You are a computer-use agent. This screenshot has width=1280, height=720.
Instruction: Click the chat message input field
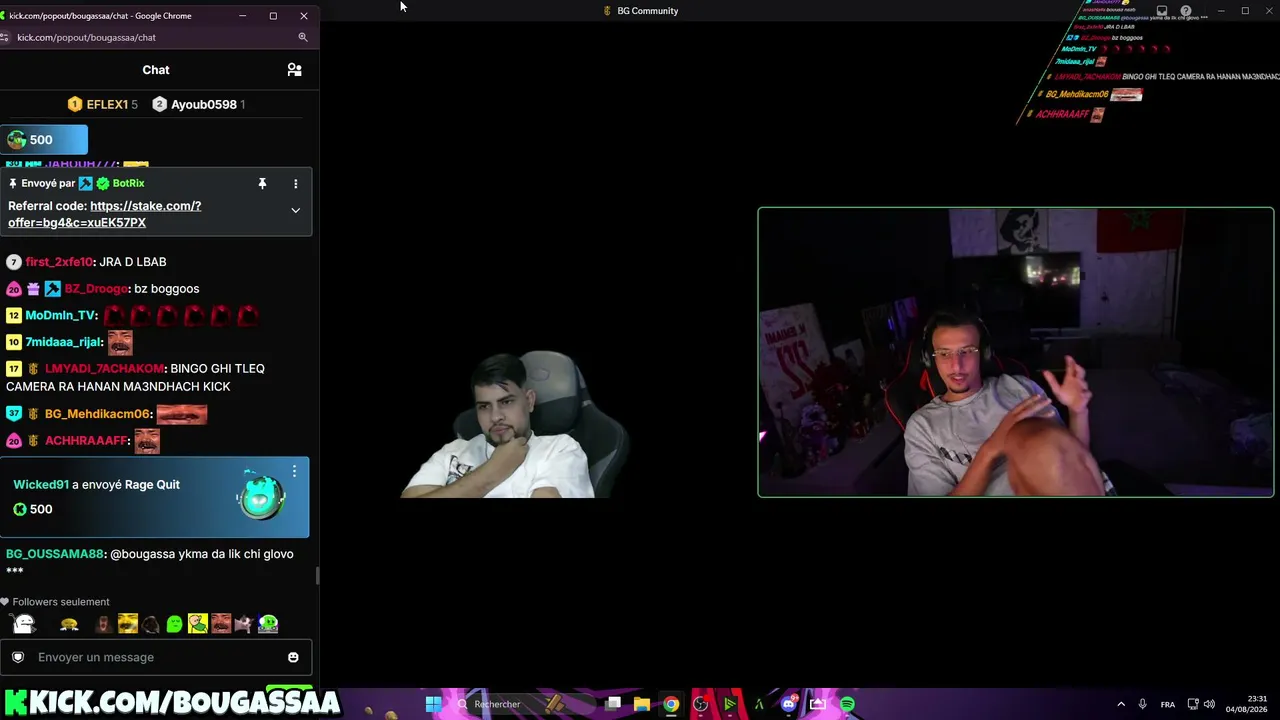click(x=156, y=658)
